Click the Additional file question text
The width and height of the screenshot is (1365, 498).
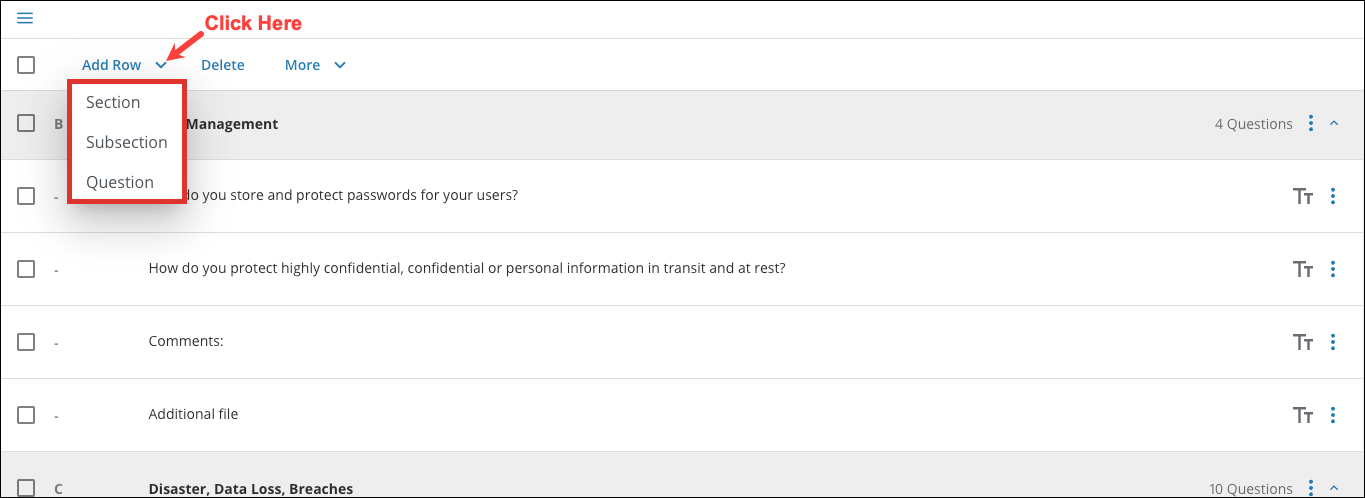coord(193,414)
